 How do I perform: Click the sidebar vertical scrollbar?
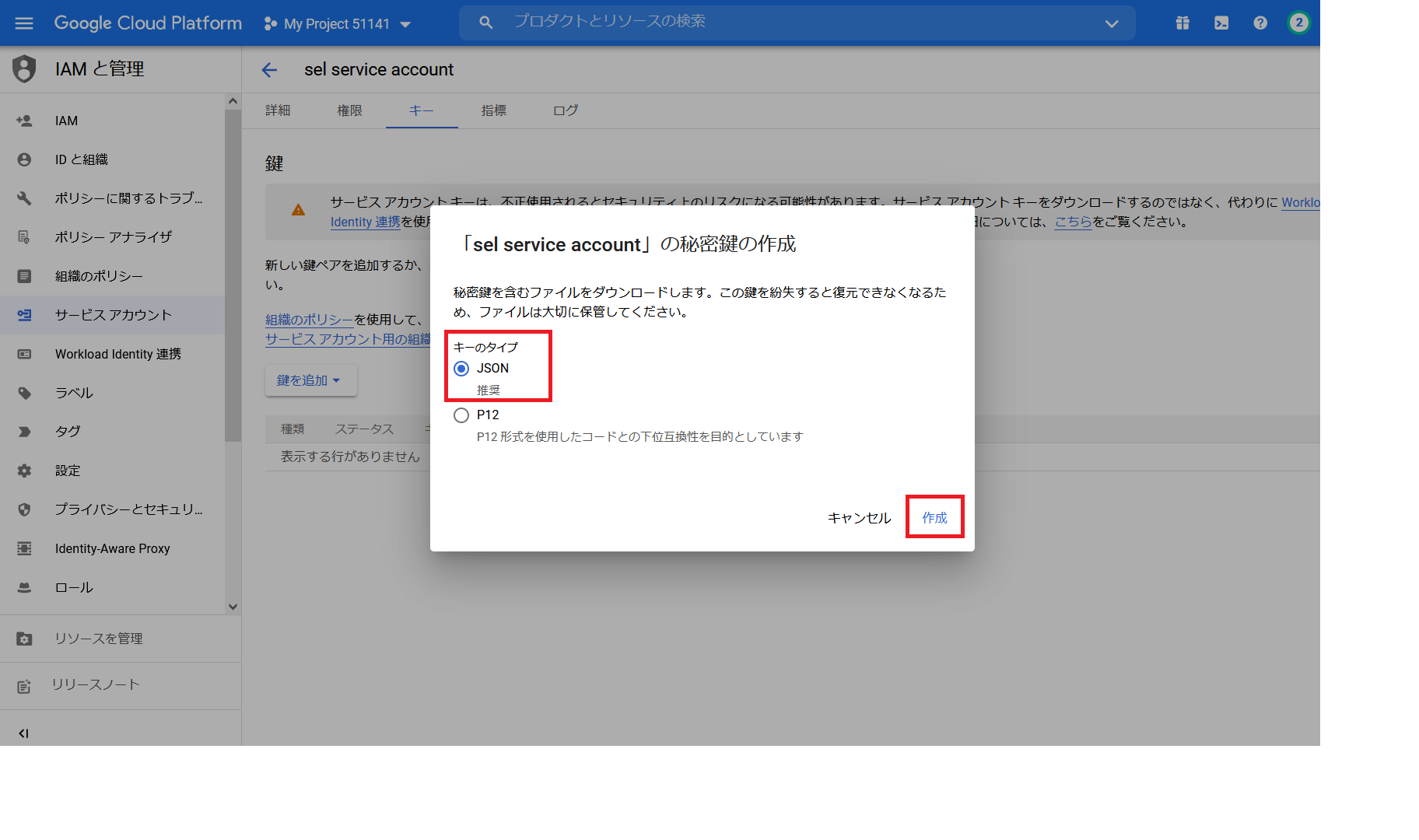(x=233, y=275)
